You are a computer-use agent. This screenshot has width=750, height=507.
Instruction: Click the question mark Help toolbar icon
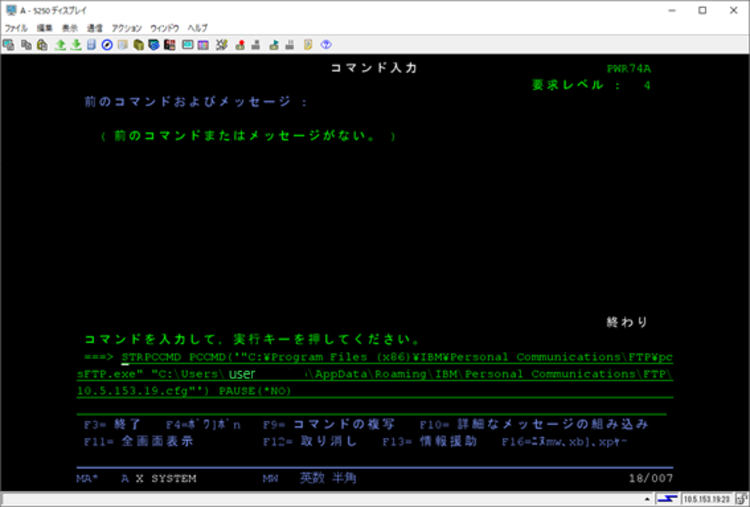326,45
